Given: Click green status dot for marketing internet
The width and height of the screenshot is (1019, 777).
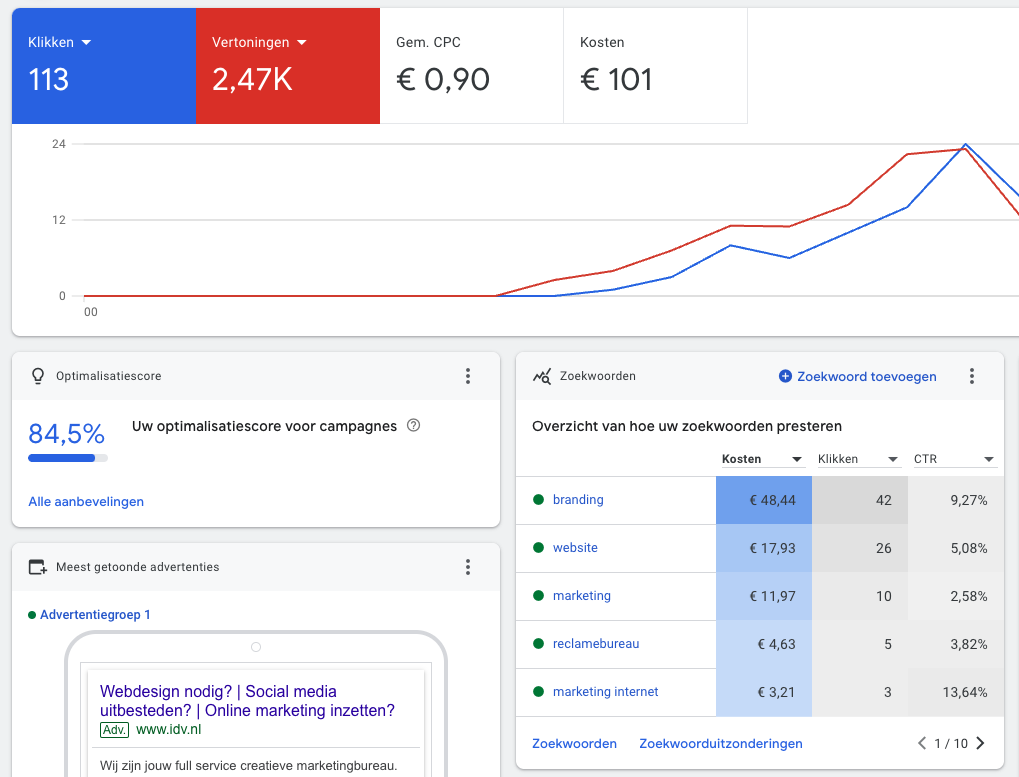Looking at the screenshot, I should click(x=538, y=692).
